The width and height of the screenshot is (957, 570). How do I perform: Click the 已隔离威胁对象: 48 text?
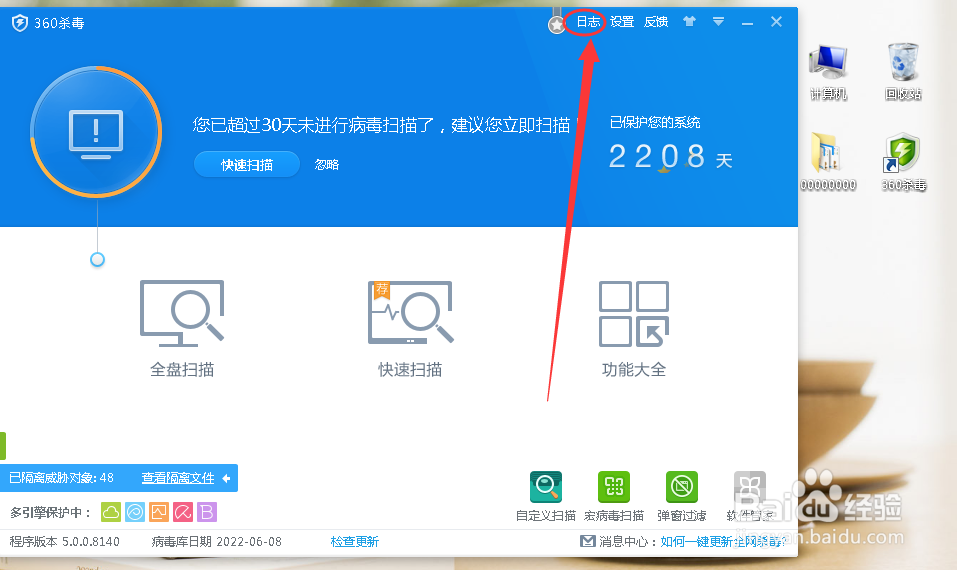(62, 478)
